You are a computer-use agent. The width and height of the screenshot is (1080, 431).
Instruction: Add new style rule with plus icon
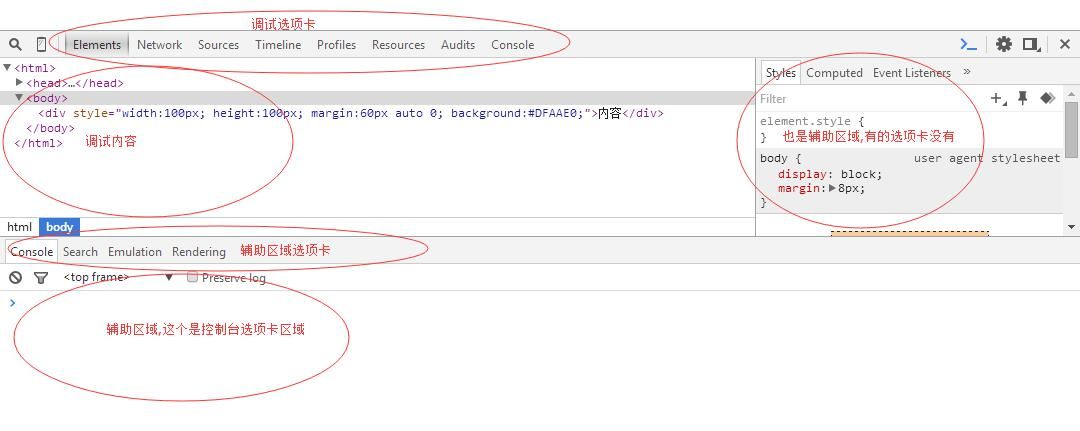pos(997,98)
